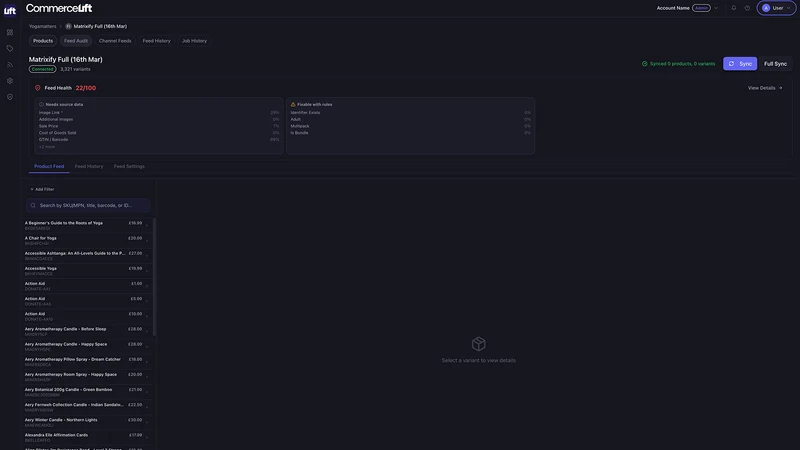Select Action Aid £10.00 variant
The image size is (800, 450).
[87, 316]
